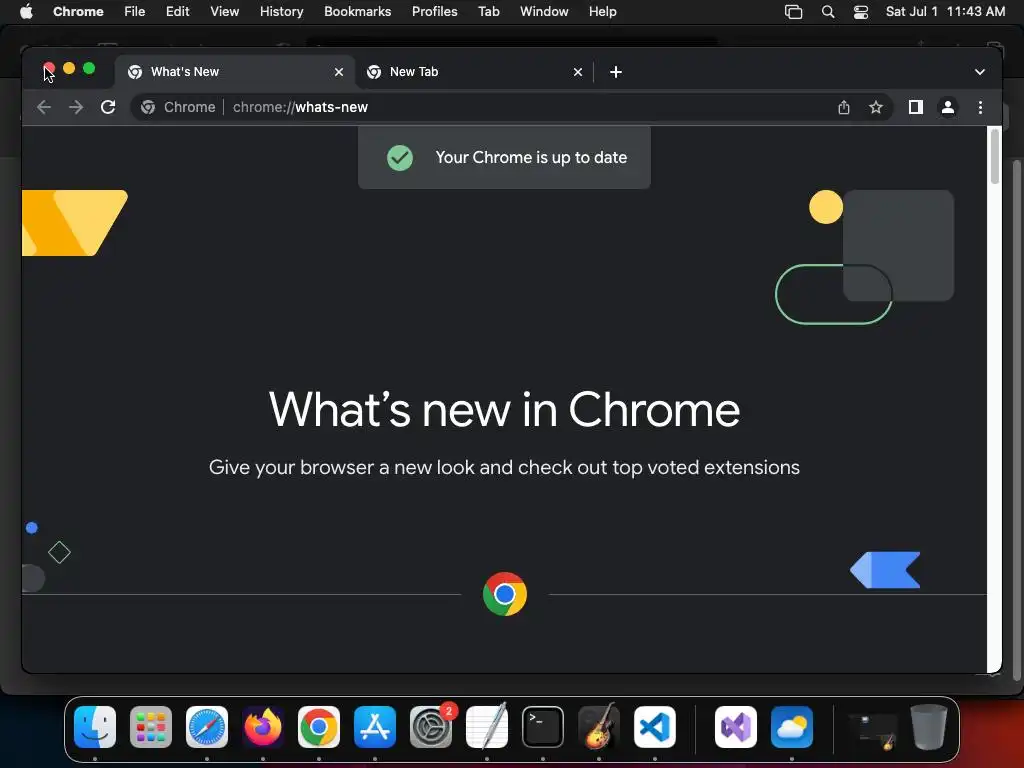This screenshot has width=1024, height=768.
Task: Click Google Chrome in the Dock
Action: [x=319, y=727]
